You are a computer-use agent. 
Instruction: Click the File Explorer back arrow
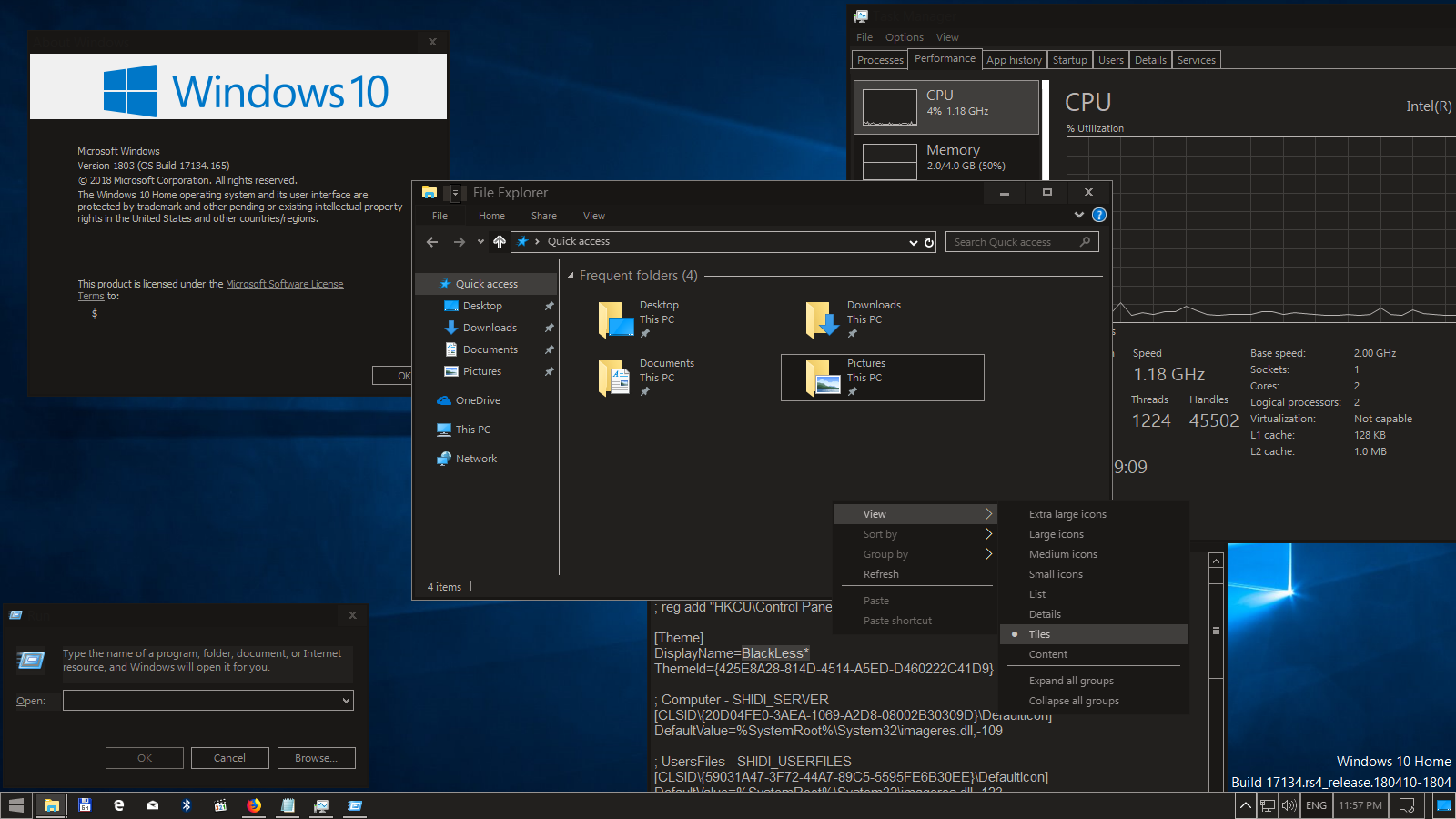(432, 242)
